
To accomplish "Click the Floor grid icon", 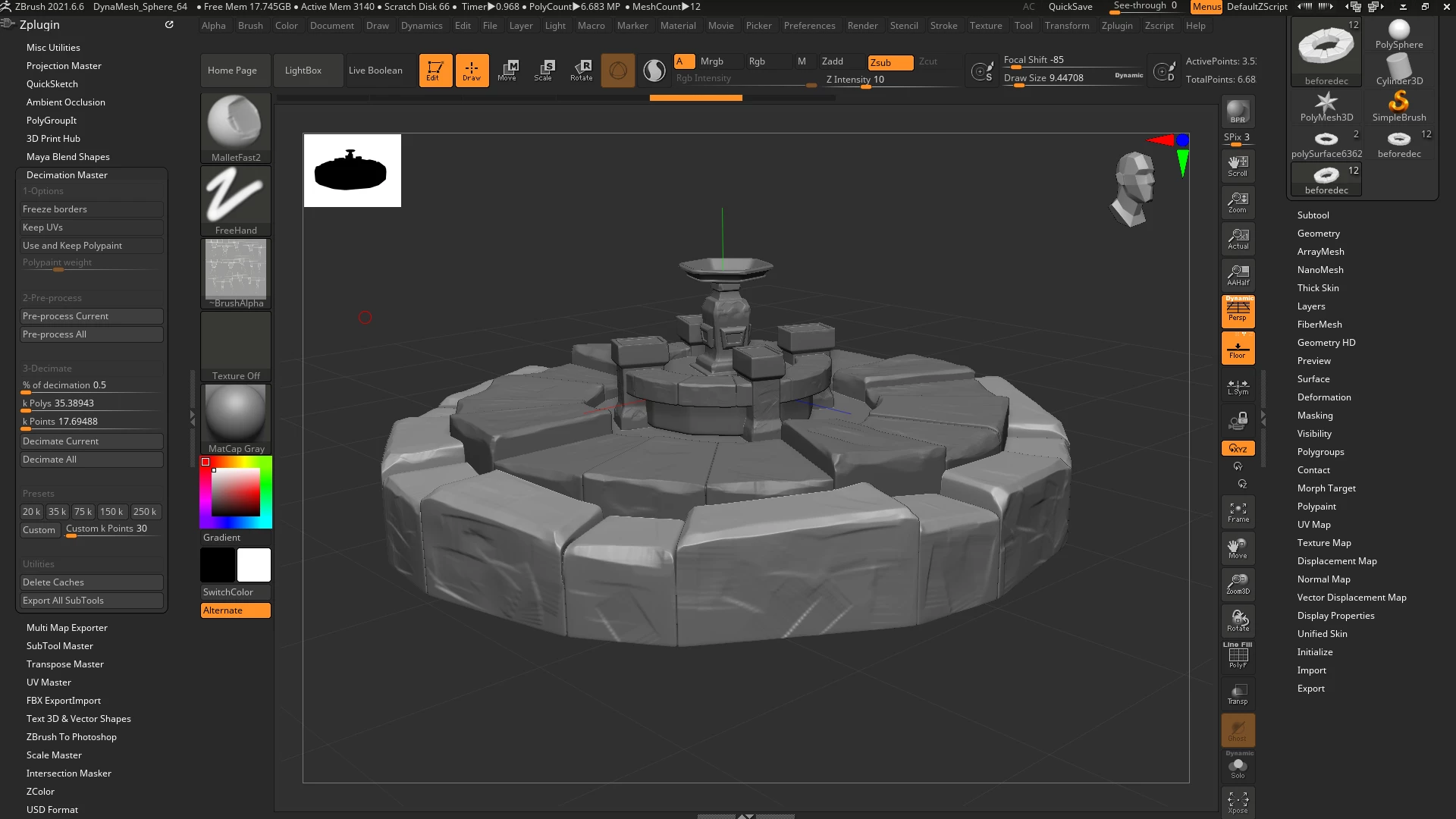I will point(1238,348).
